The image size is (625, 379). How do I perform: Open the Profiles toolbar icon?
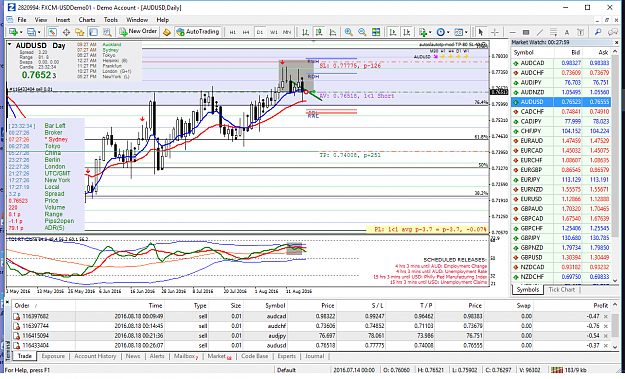31,32
